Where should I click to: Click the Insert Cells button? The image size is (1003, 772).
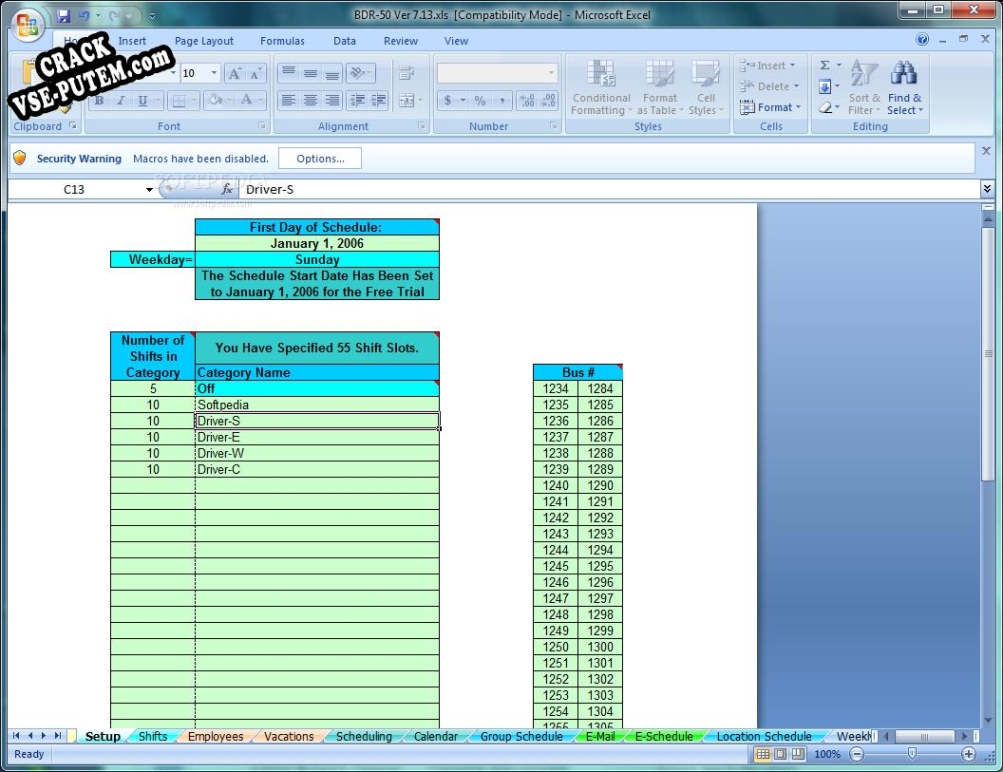click(766, 65)
